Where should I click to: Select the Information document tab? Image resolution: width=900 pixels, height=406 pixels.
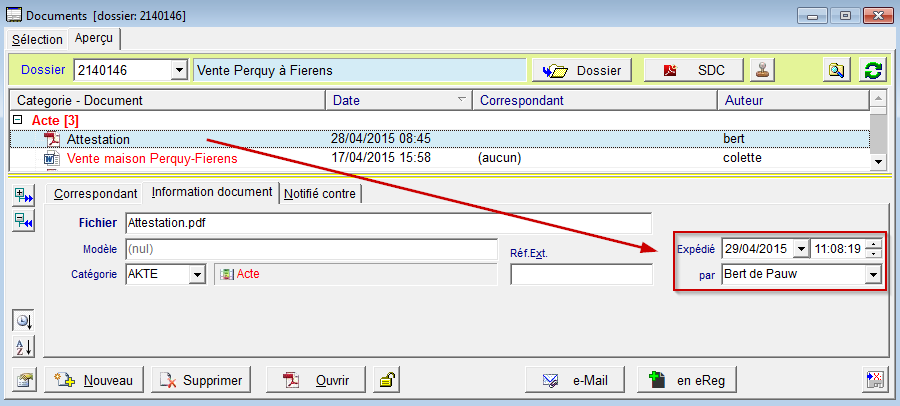211,192
